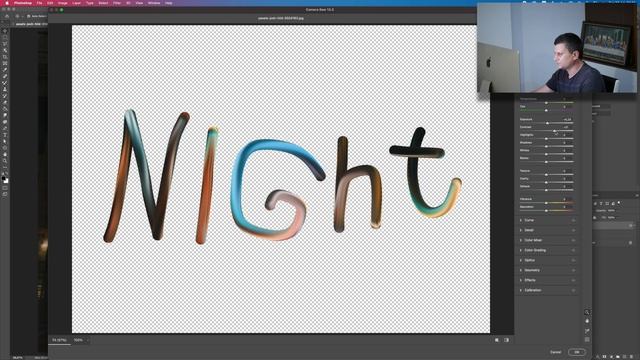Select the Lasso tool
The width and height of the screenshot is (640, 360).
click(x=5, y=44)
